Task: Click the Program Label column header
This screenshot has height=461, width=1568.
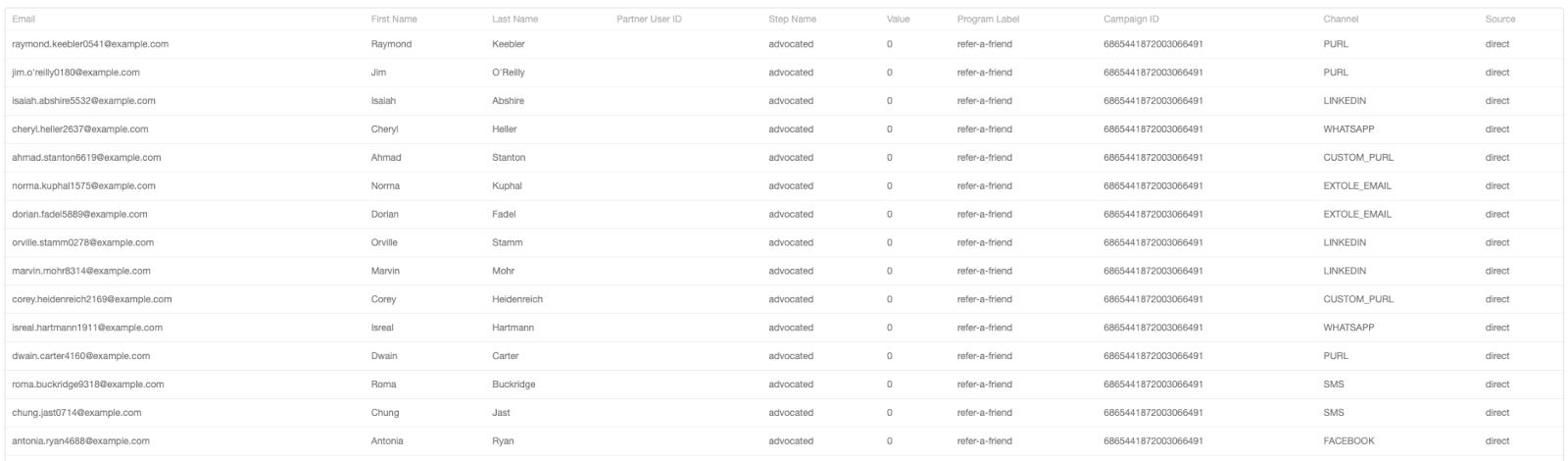Action: 988,20
